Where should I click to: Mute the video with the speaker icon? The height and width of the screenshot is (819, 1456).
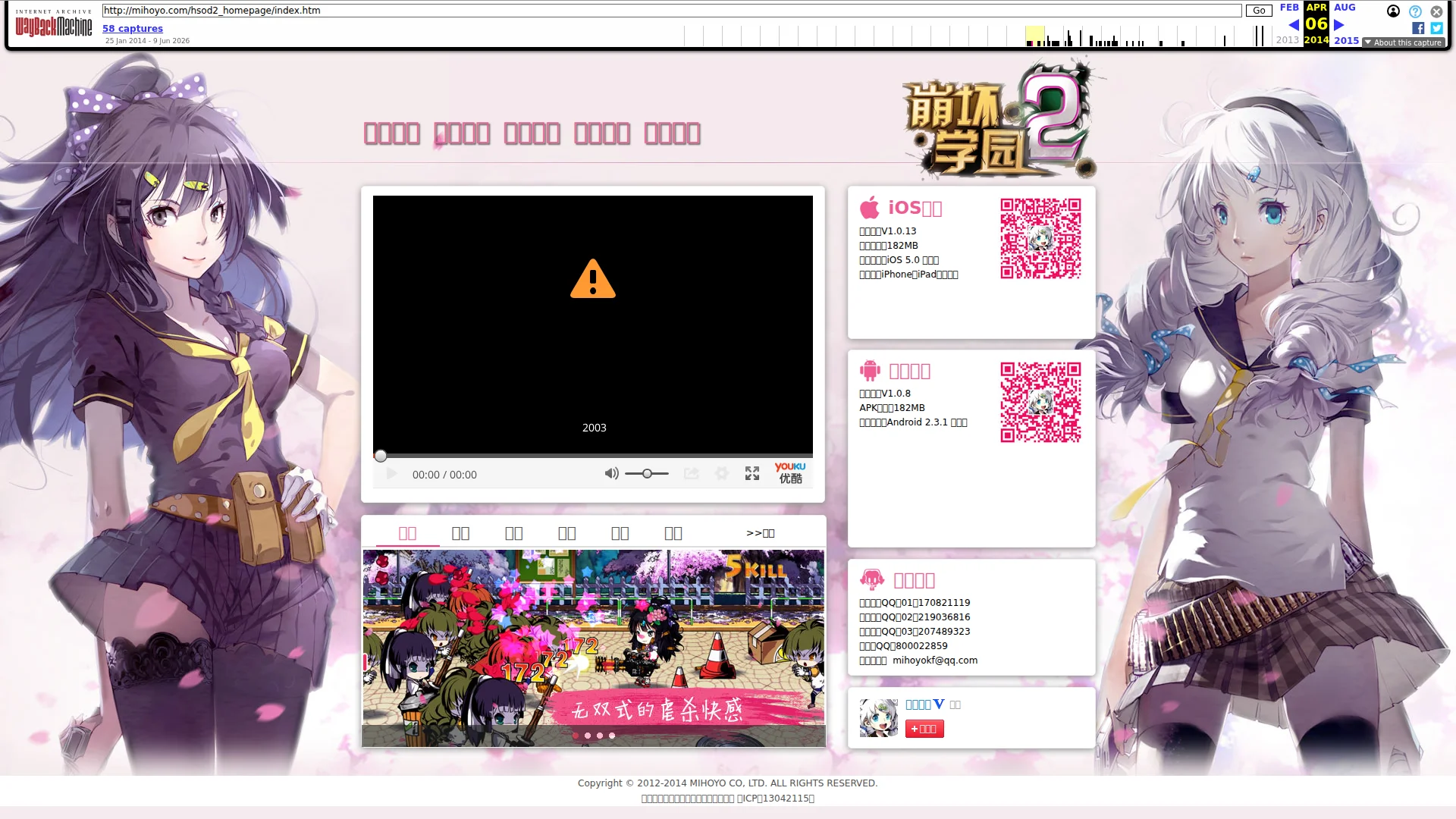tap(611, 473)
